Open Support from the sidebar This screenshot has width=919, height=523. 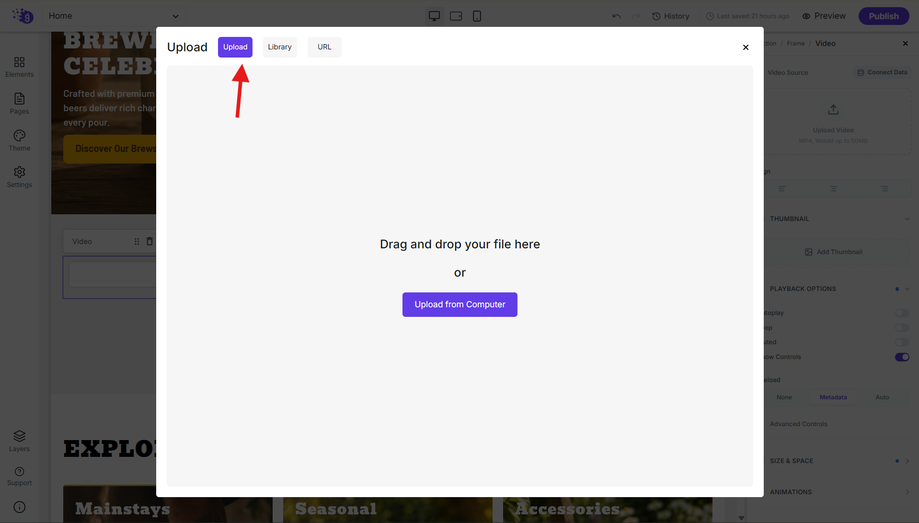point(19,476)
